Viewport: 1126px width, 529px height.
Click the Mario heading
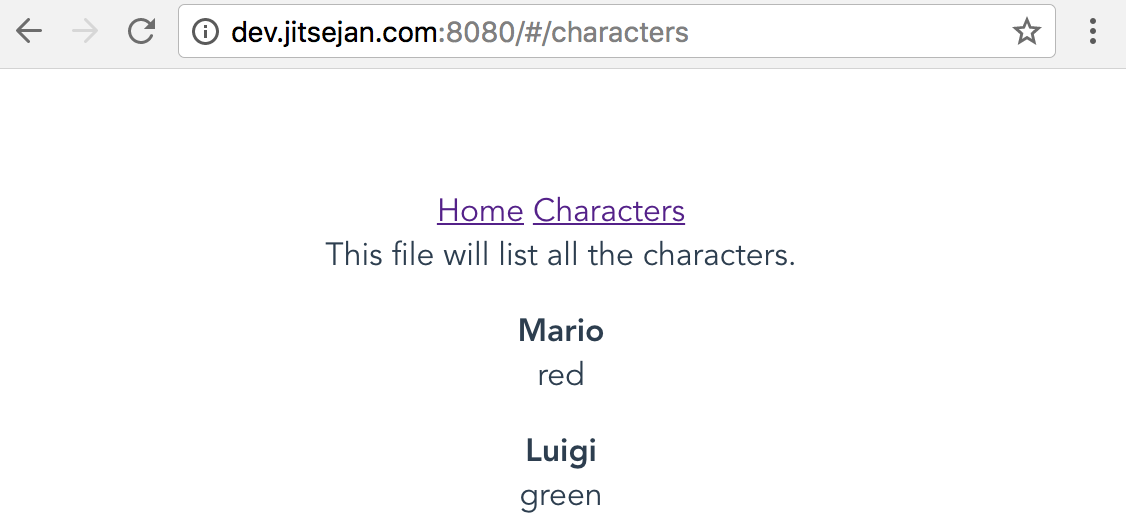(561, 331)
